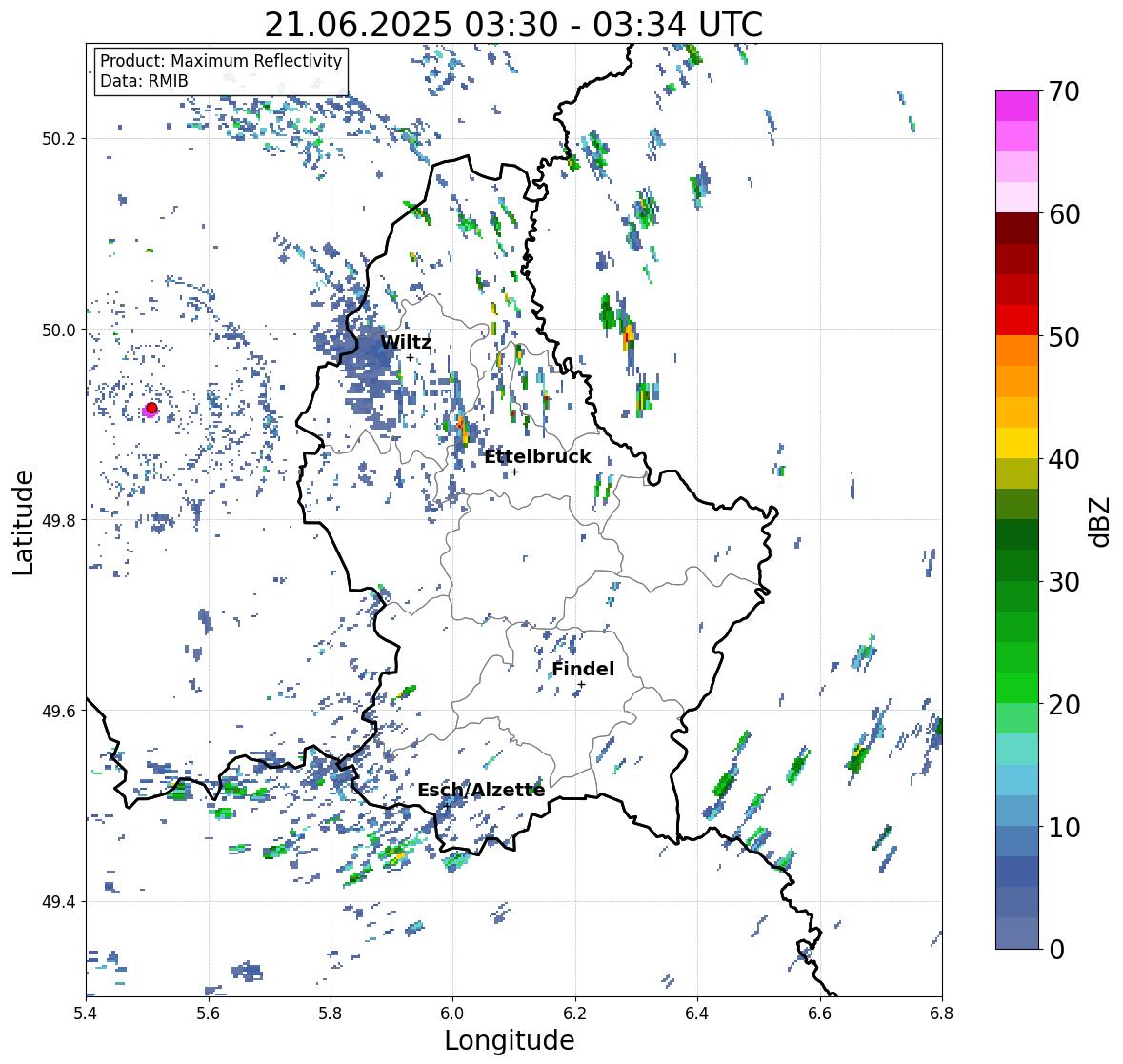Click the Longitude axis label
Screen dimensions: 1123x1064
click(x=510, y=1040)
